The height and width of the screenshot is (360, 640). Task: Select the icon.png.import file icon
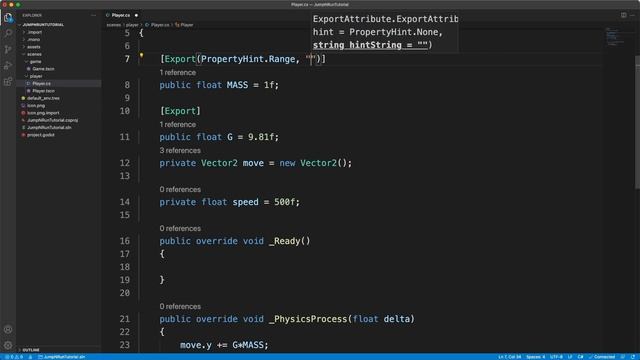[23, 113]
